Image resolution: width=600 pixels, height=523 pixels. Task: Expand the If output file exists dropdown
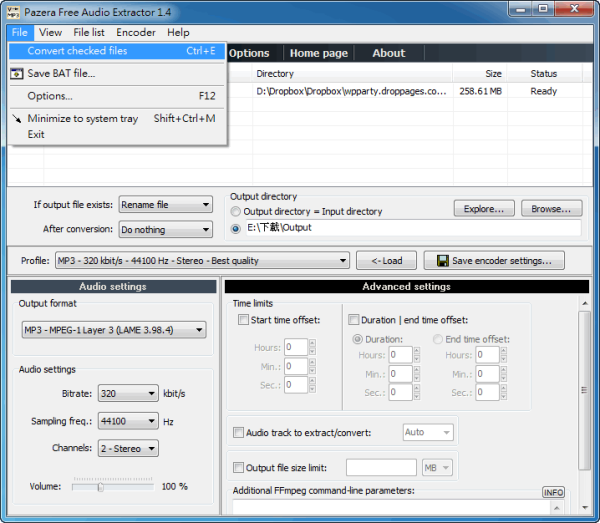pyautogui.click(x=205, y=205)
